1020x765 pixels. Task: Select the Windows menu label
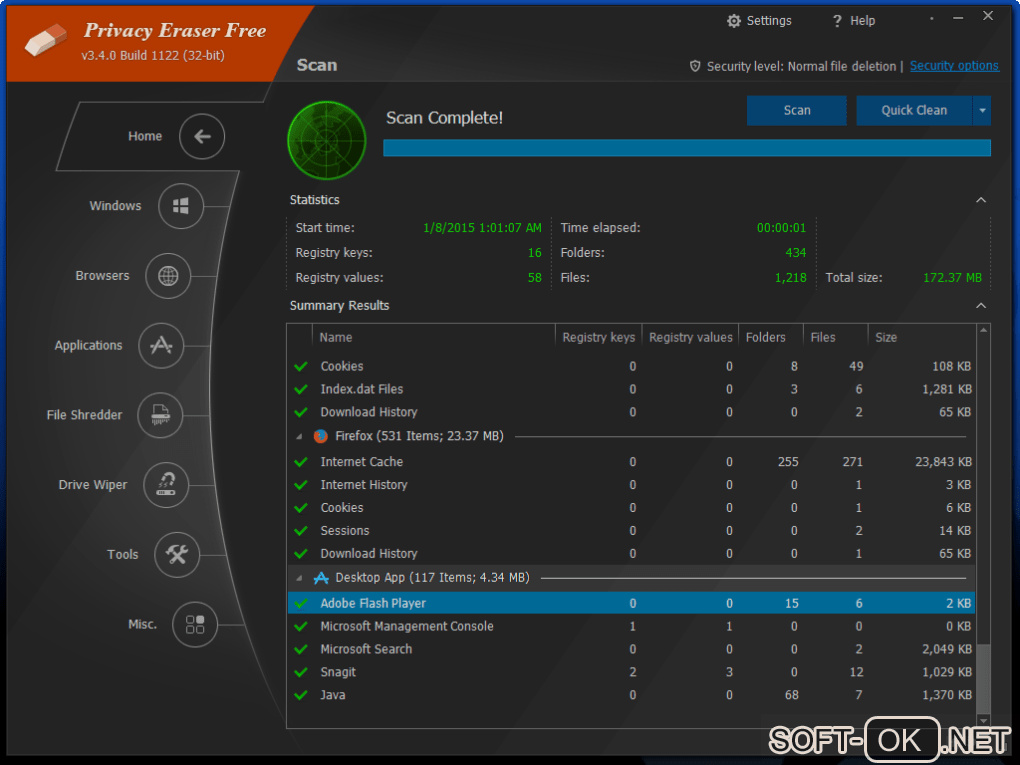(115, 206)
